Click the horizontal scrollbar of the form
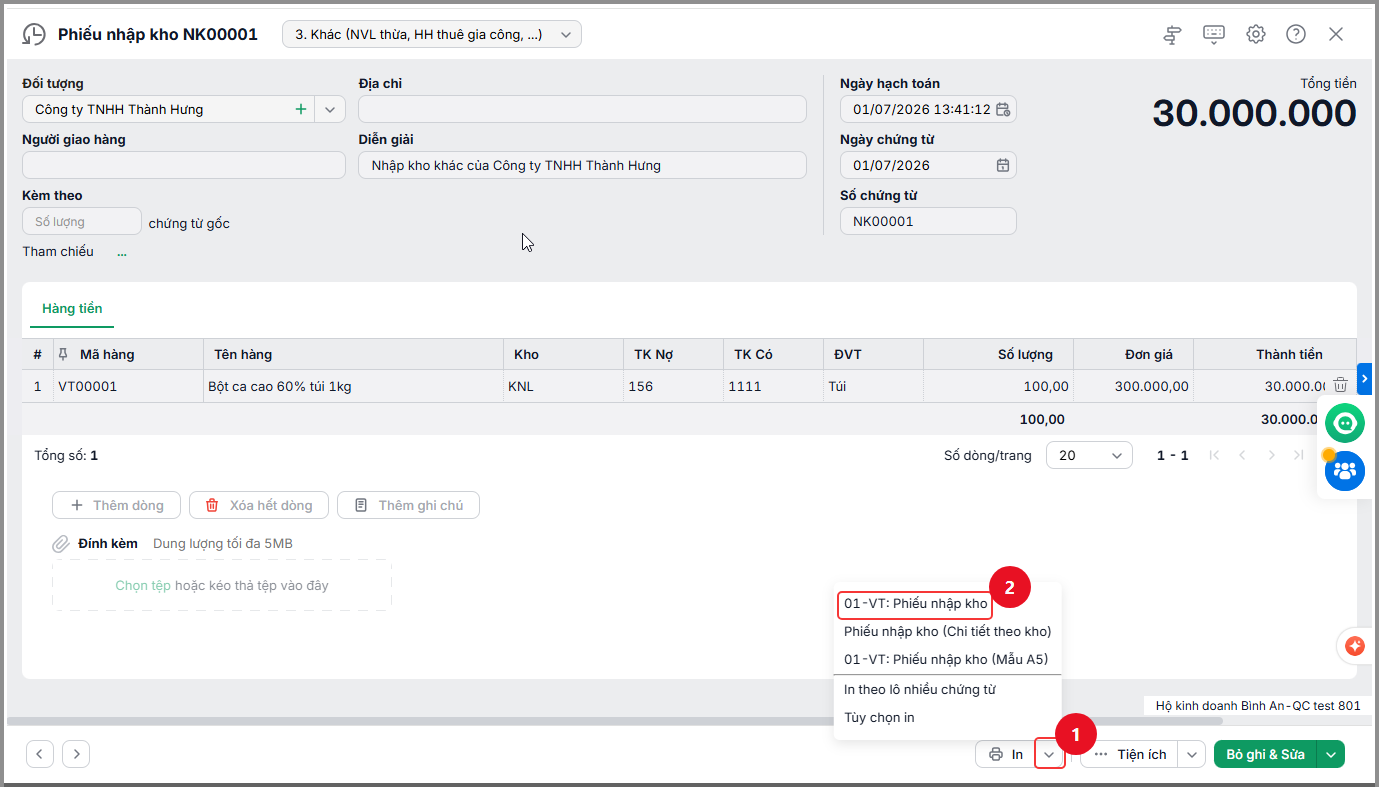The height and width of the screenshot is (787, 1379). click(x=615, y=720)
